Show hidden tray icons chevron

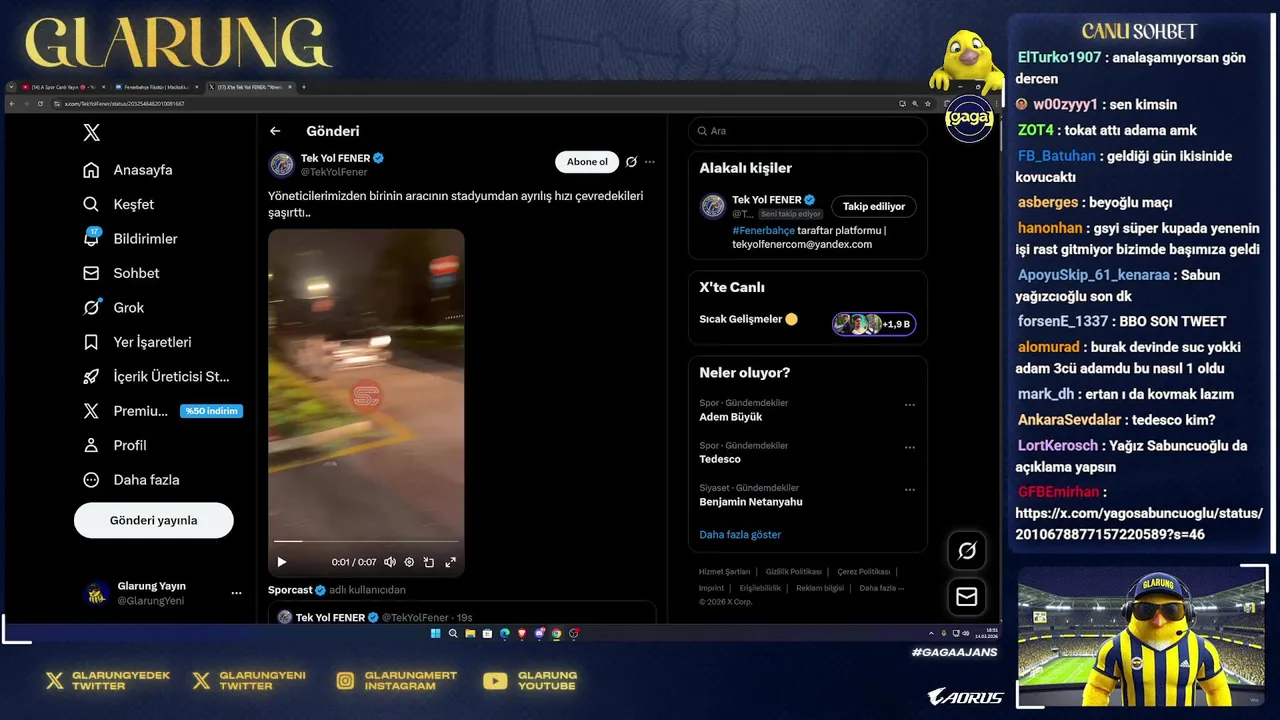931,633
